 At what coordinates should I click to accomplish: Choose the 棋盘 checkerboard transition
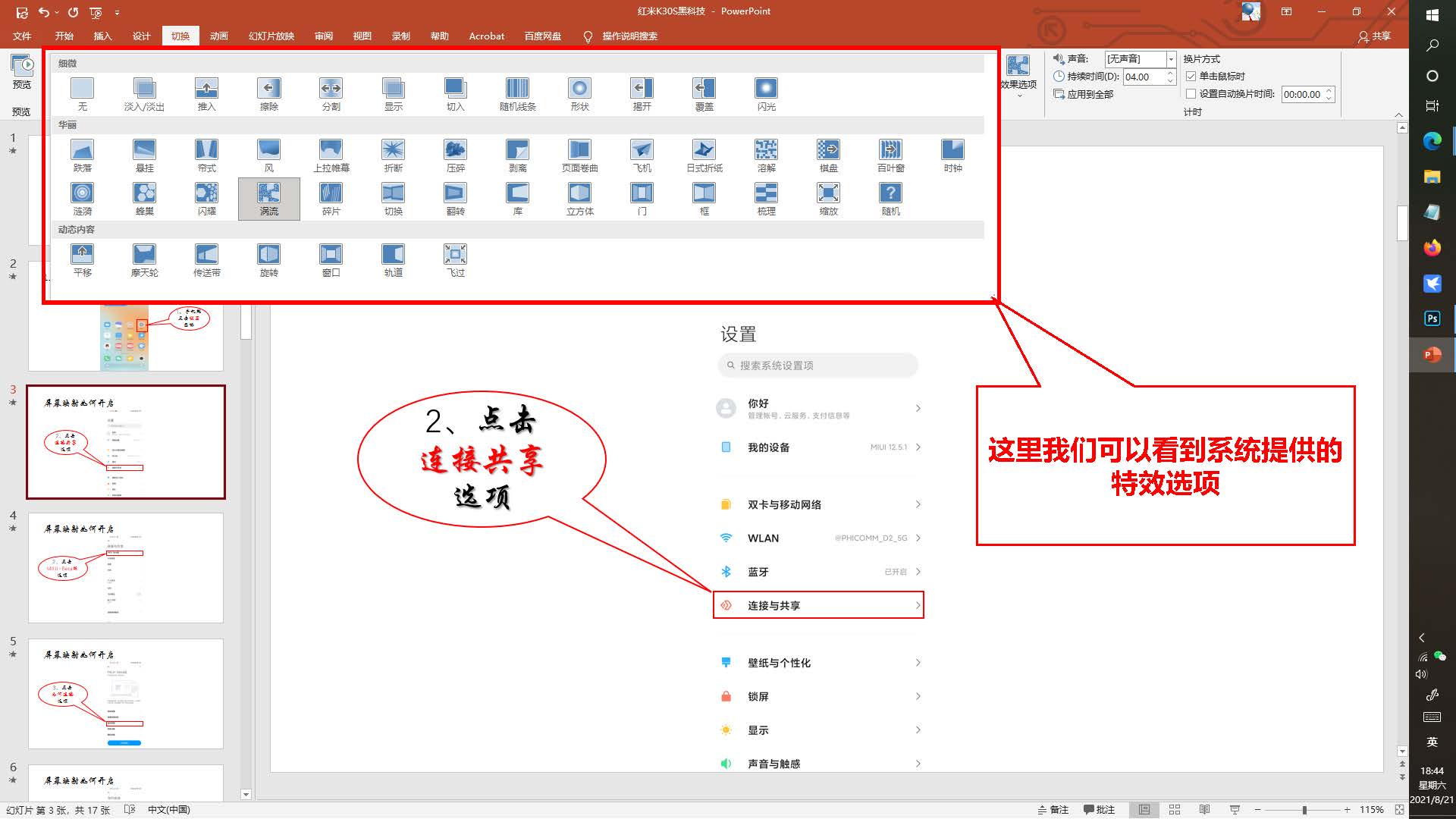tap(828, 155)
